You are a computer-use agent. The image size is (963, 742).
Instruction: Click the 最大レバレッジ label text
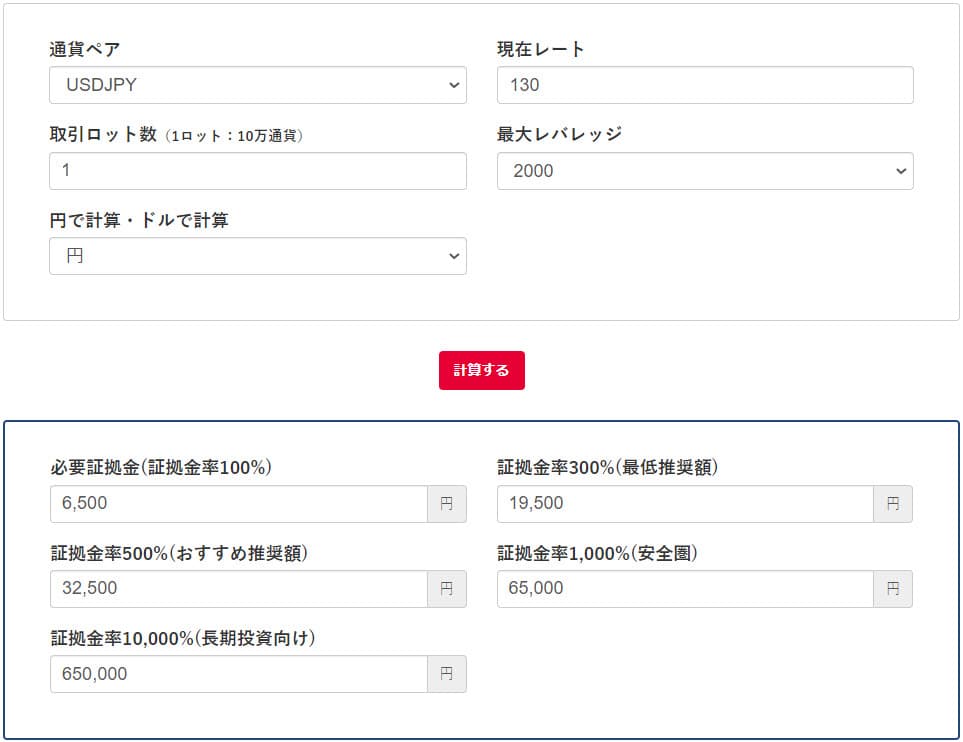559,134
